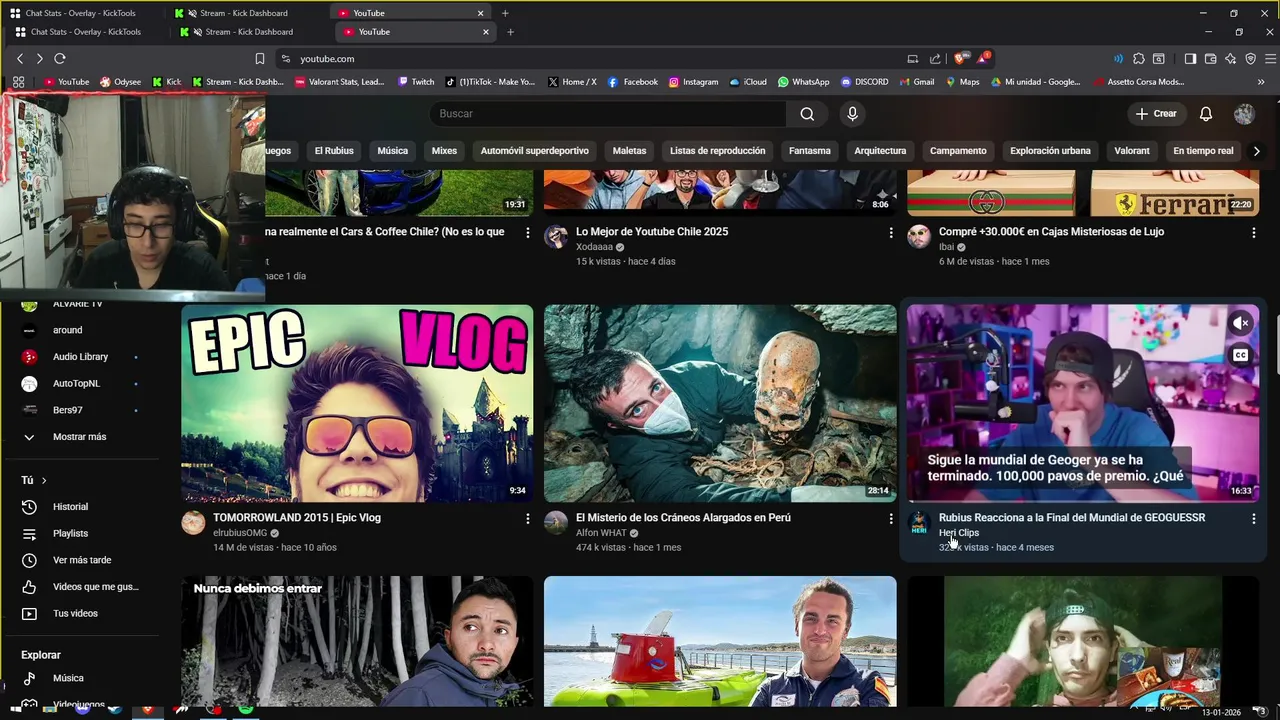Open options for Lo Mejor de Youtube Chile
1280x720 pixels.
(x=891, y=232)
